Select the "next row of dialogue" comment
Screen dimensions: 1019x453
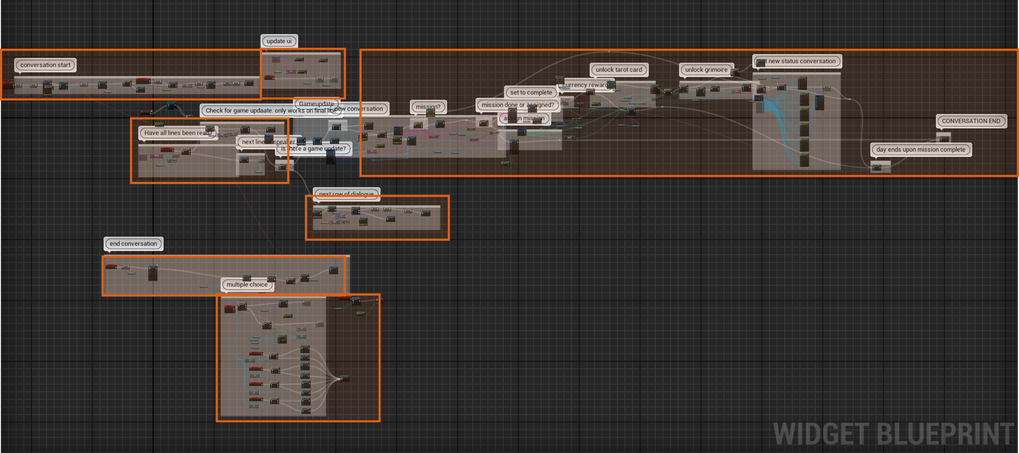[347, 194]
